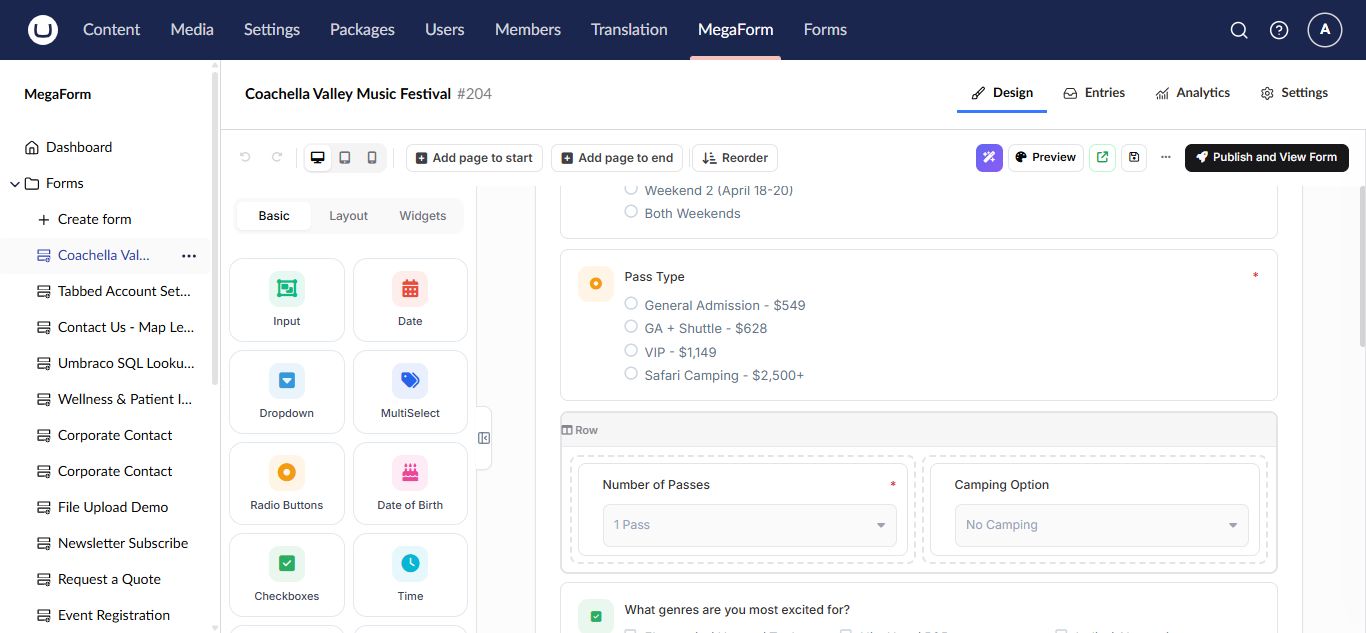Switch to tablet preview device icon
1366x633 pixels.
pos(345,158)
